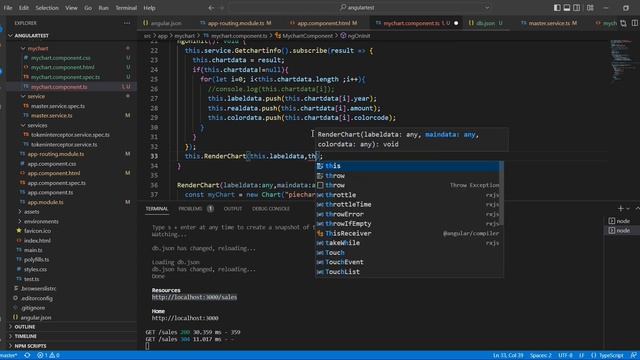Split editor right icon
640x360 pixels.
[x=635, y=23]
